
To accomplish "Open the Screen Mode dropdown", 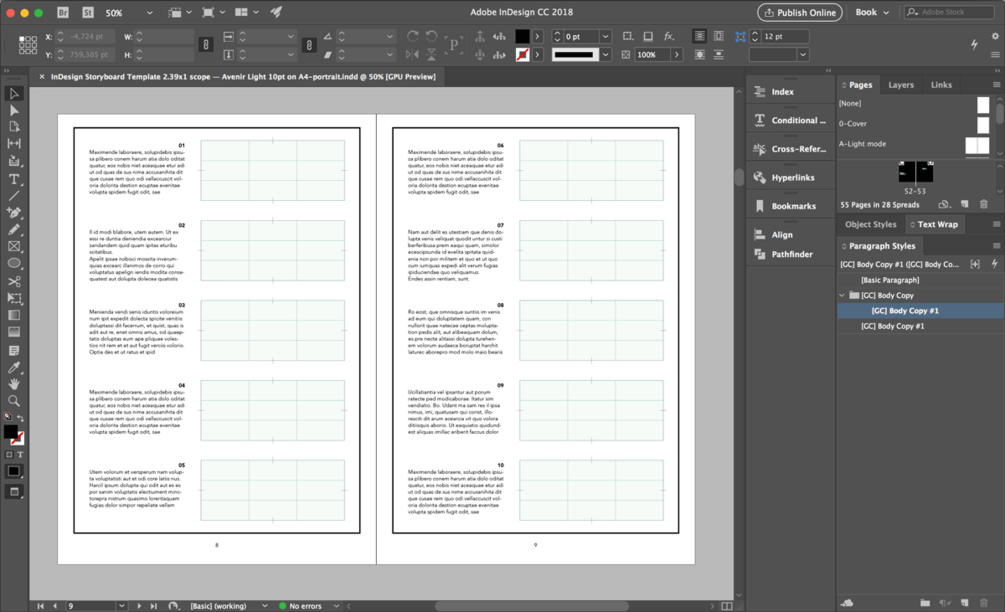I will click(x=213, y=12).
